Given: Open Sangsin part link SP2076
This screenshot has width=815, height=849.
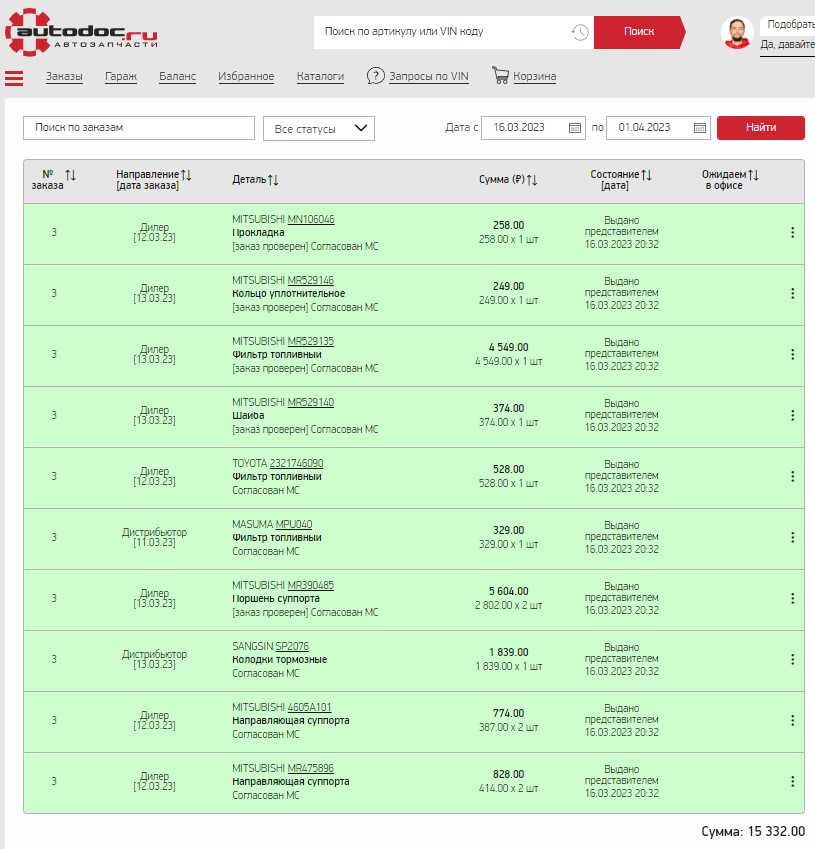Looking at the screenshot, I should tap(292, 646).
